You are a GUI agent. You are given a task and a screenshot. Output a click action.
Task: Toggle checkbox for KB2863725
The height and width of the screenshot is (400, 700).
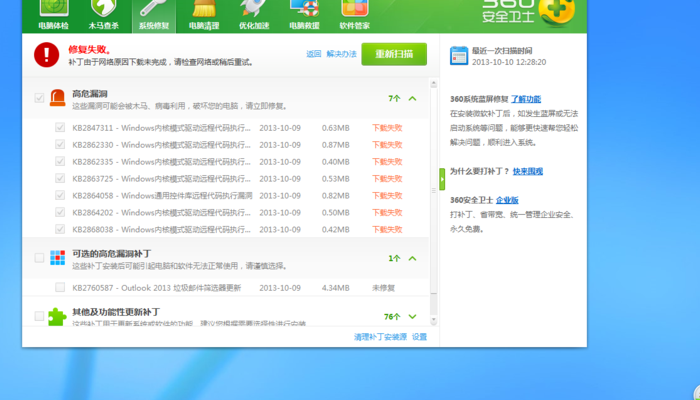(60, 178)
